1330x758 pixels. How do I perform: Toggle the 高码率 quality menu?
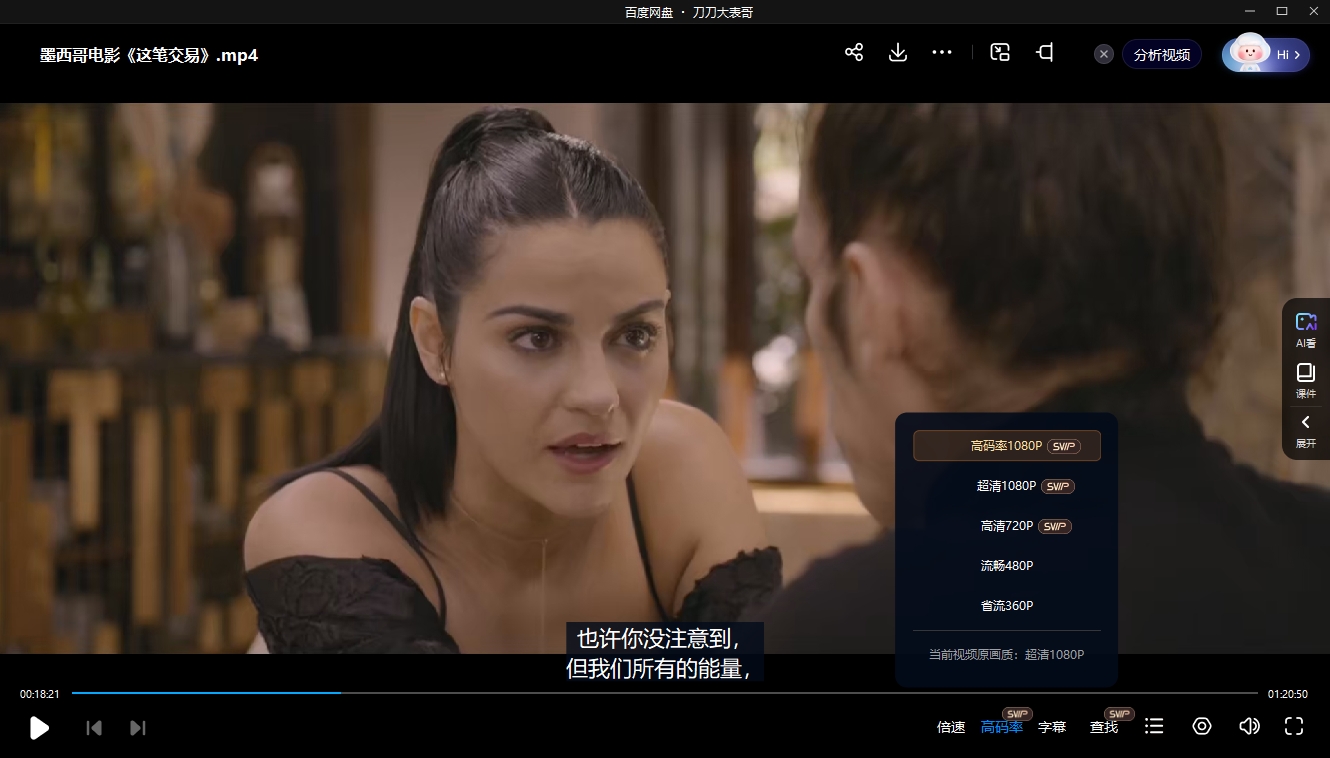tap(1002, 727)
